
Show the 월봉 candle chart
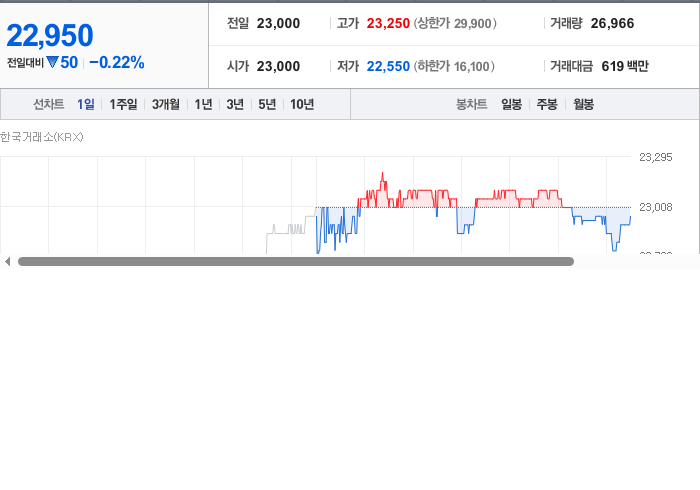point(583,104)
